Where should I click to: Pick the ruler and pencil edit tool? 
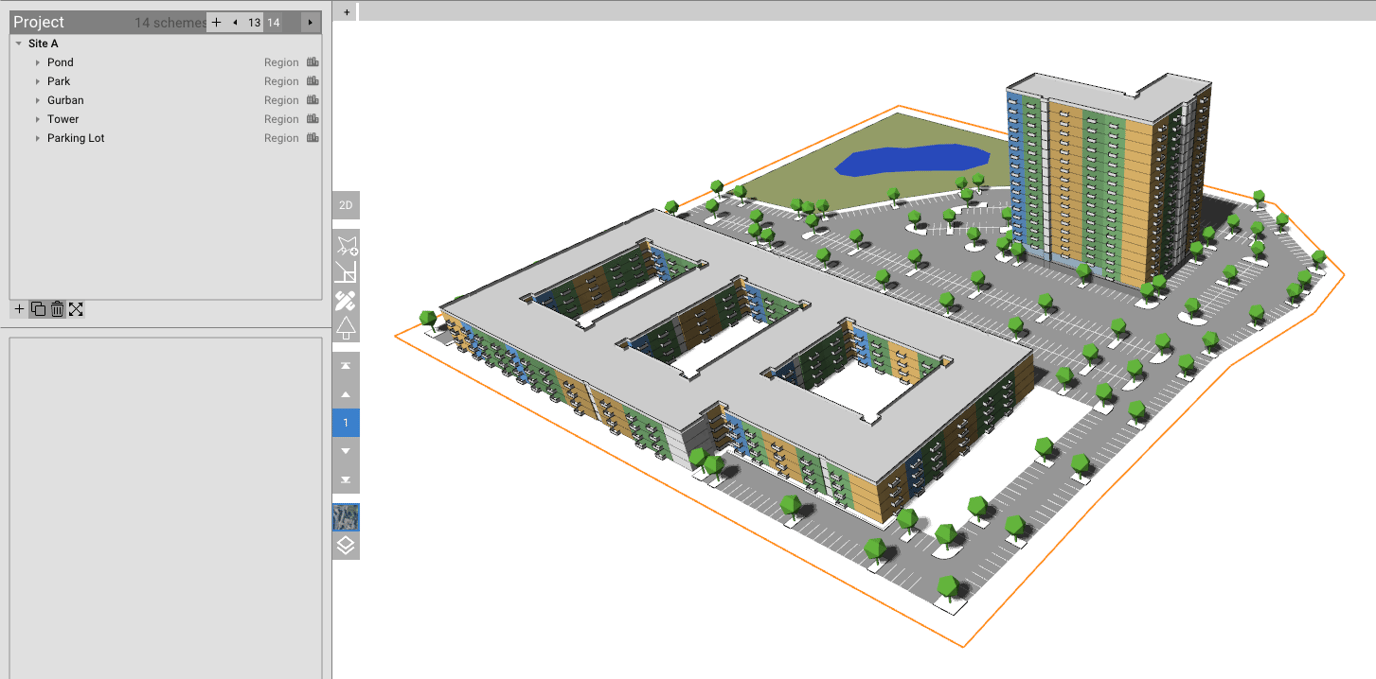[346, 301]
